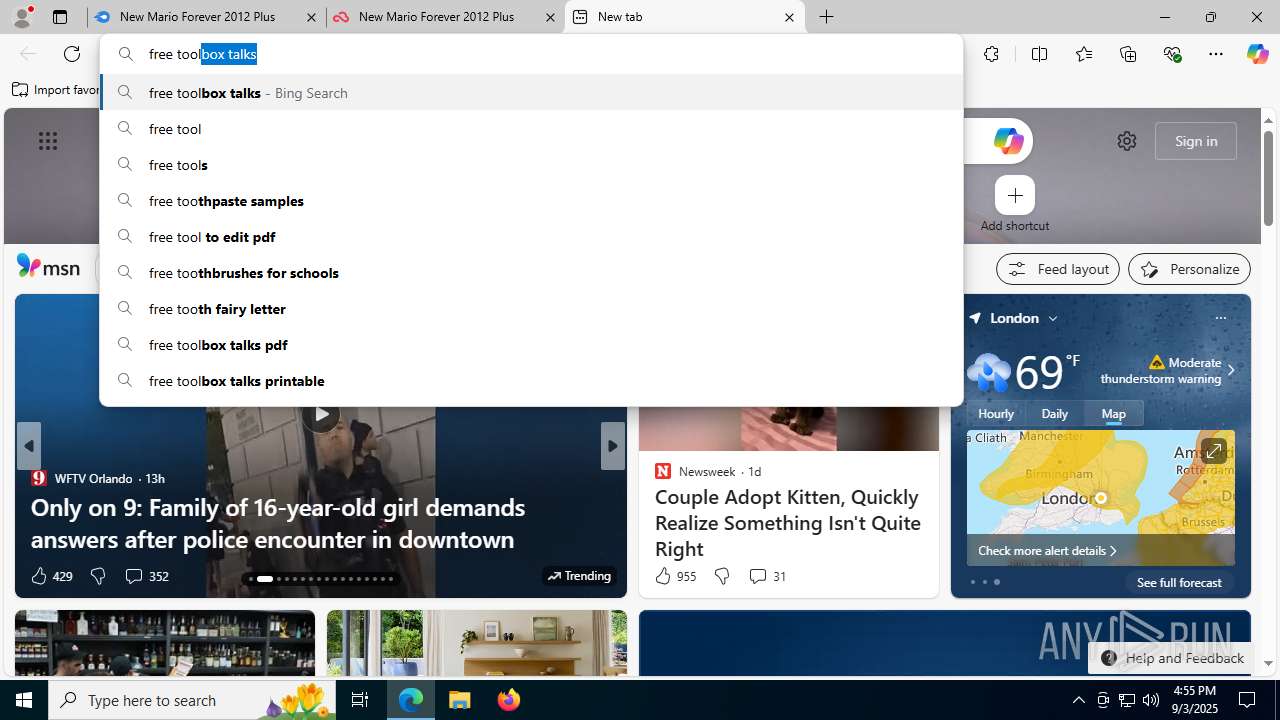The image size is (1280, 720).
Task: Click the Personalize button
Action: [x=1189, y=269]
